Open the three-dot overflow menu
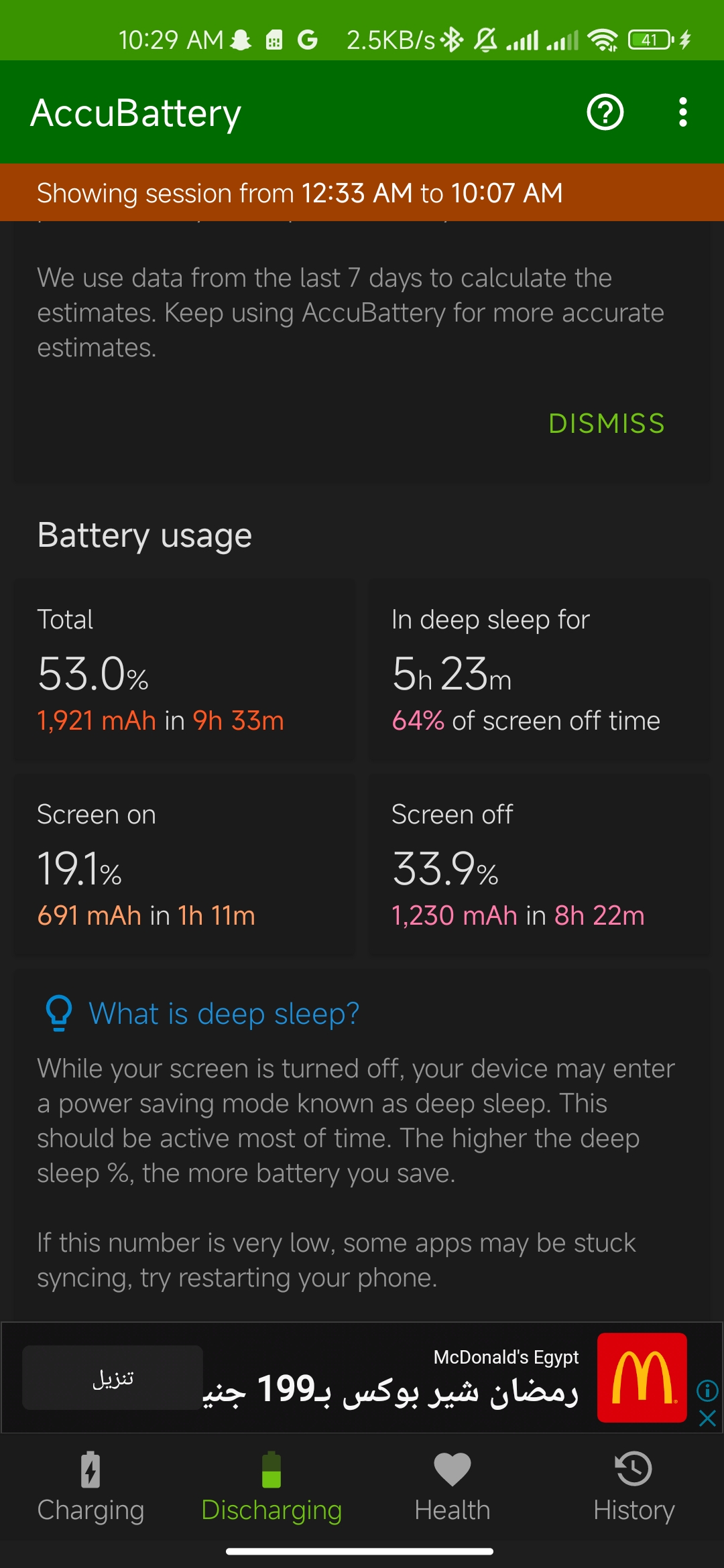The height and width of the screenshot is (1568, 724). (682, 113)
